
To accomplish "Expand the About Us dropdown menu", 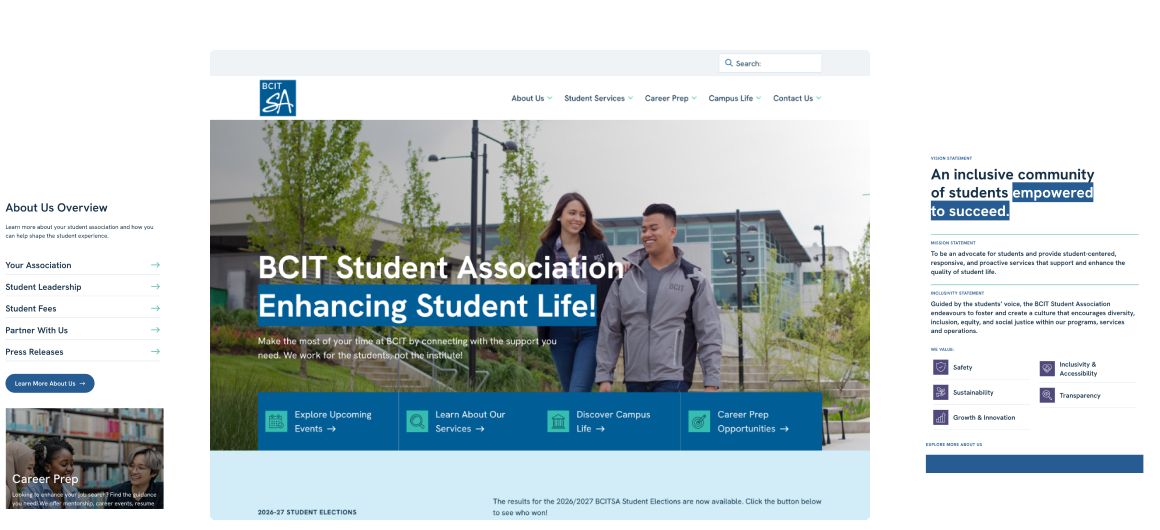I will tap(531, 98).
